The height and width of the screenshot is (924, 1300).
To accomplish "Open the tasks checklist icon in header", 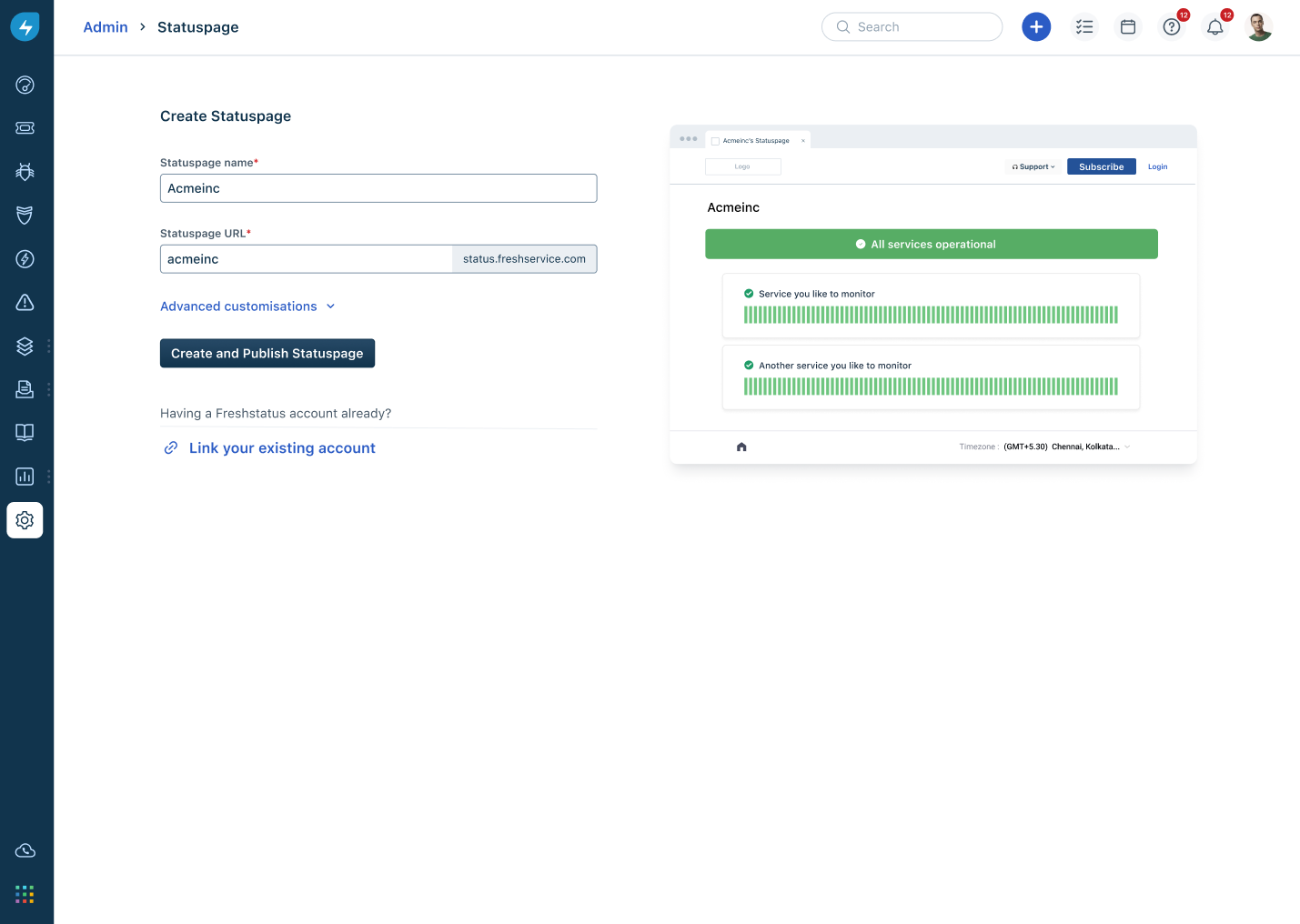I will (x=1084, y=27).
